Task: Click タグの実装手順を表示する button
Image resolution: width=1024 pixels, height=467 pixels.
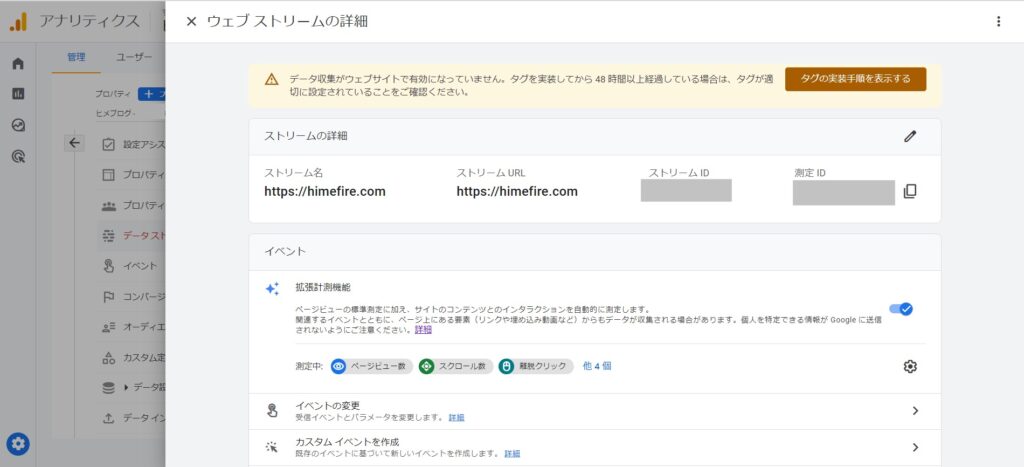Action: pyautogui.click(x=855, y=79)
